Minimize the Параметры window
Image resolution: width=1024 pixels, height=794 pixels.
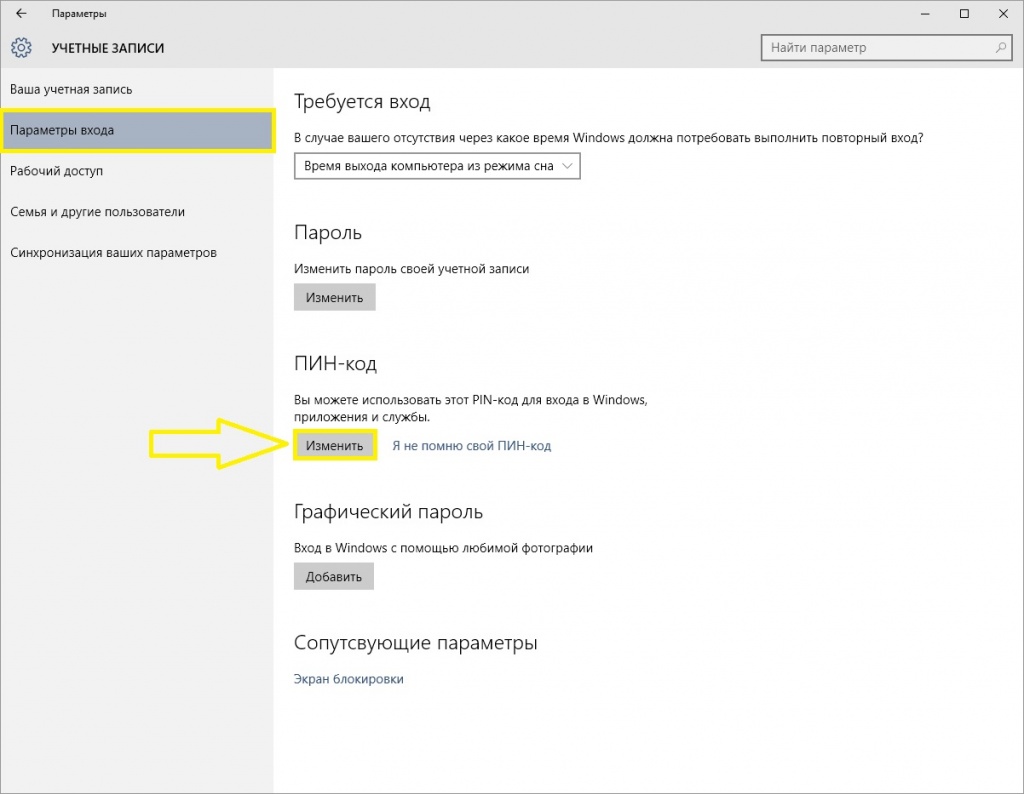pos(918,14)
